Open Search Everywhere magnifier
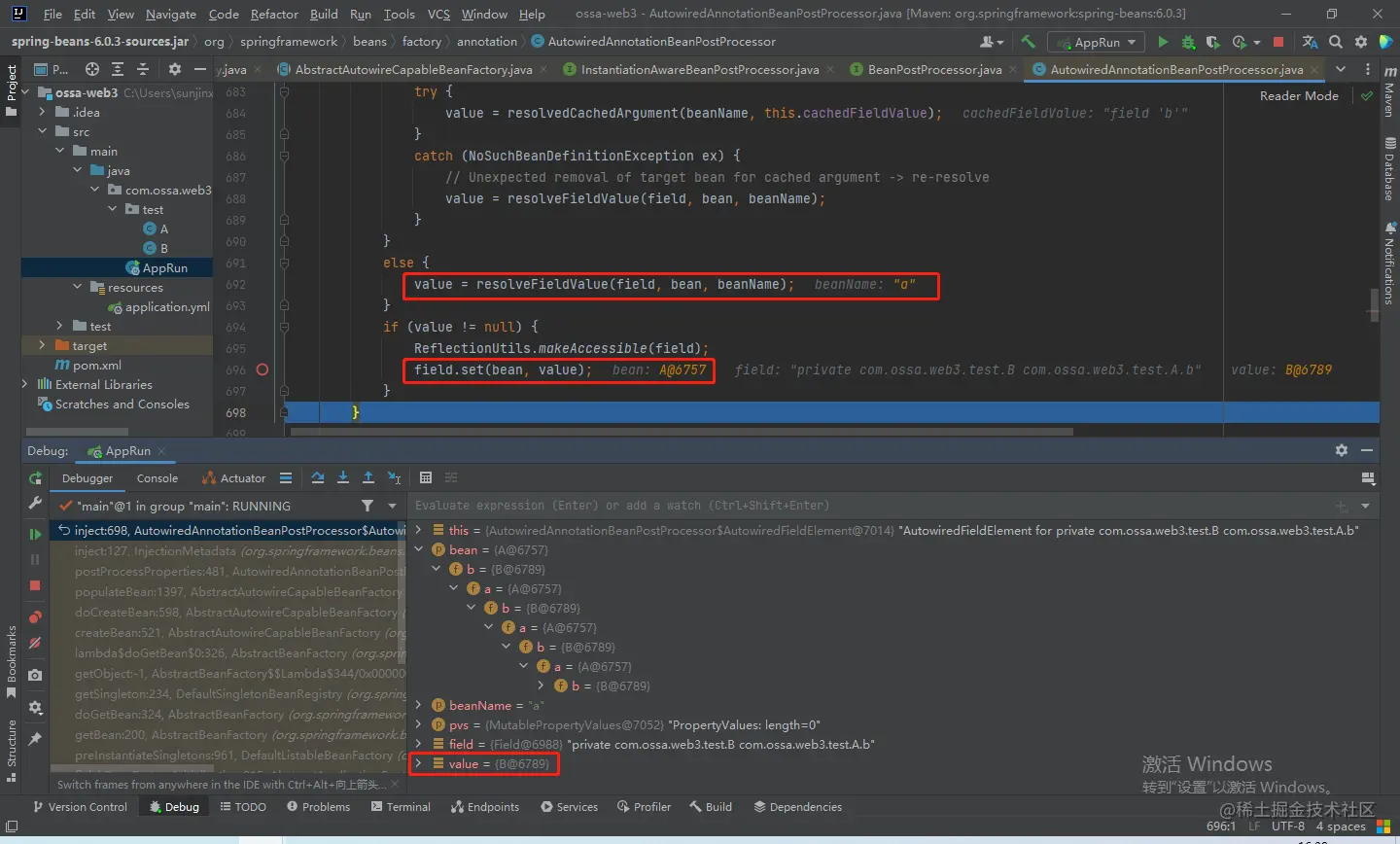This screenshot has height=844, width=1400. [x=1336, y=42]
